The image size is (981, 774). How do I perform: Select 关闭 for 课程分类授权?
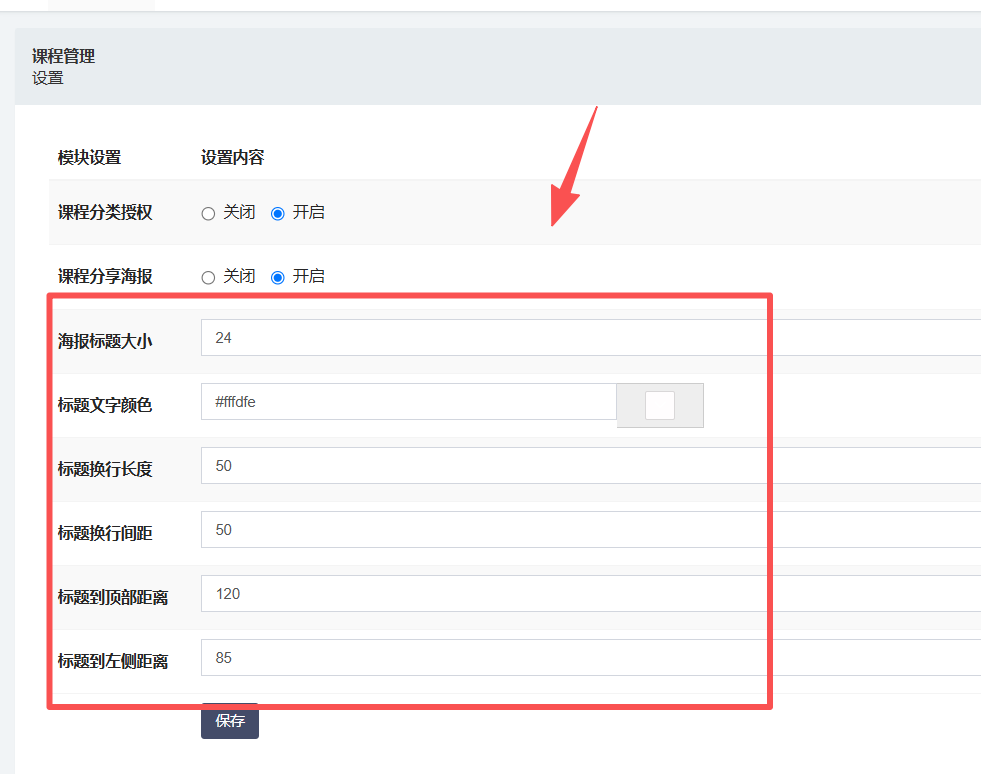tap(208, 213)
